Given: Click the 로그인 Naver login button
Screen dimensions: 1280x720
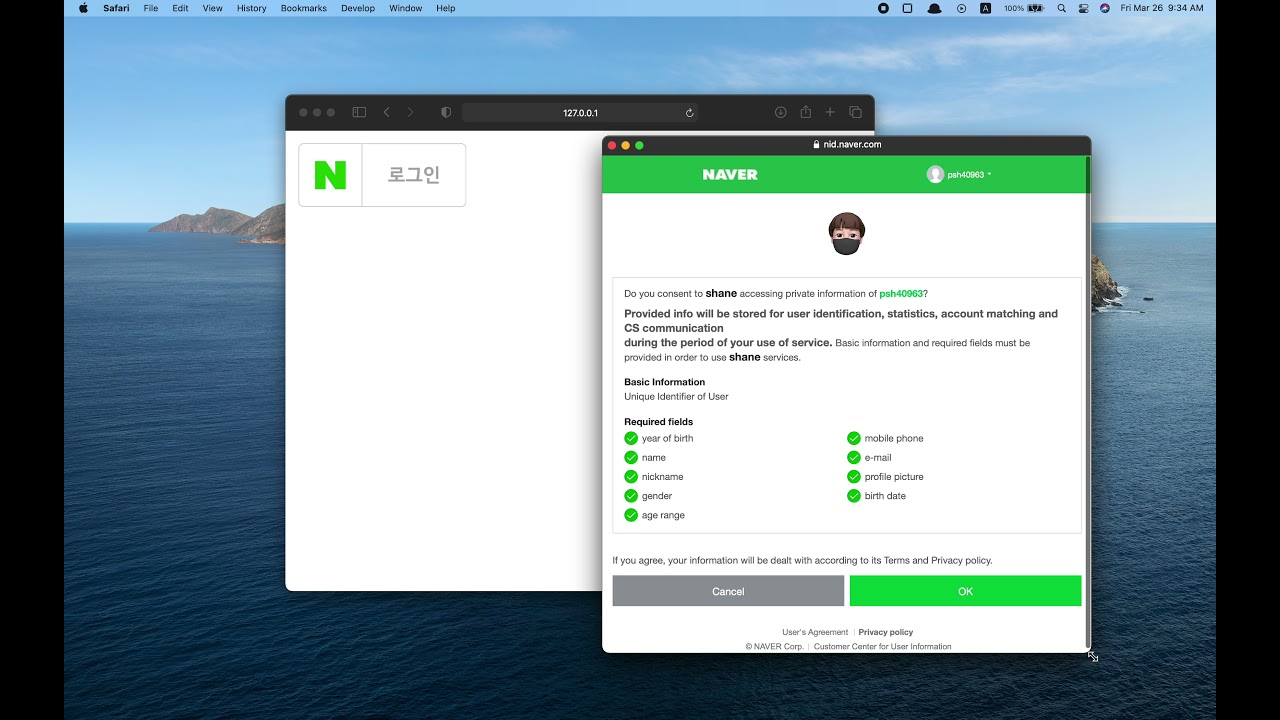Looking at the screenshot, I should point(382,175).
